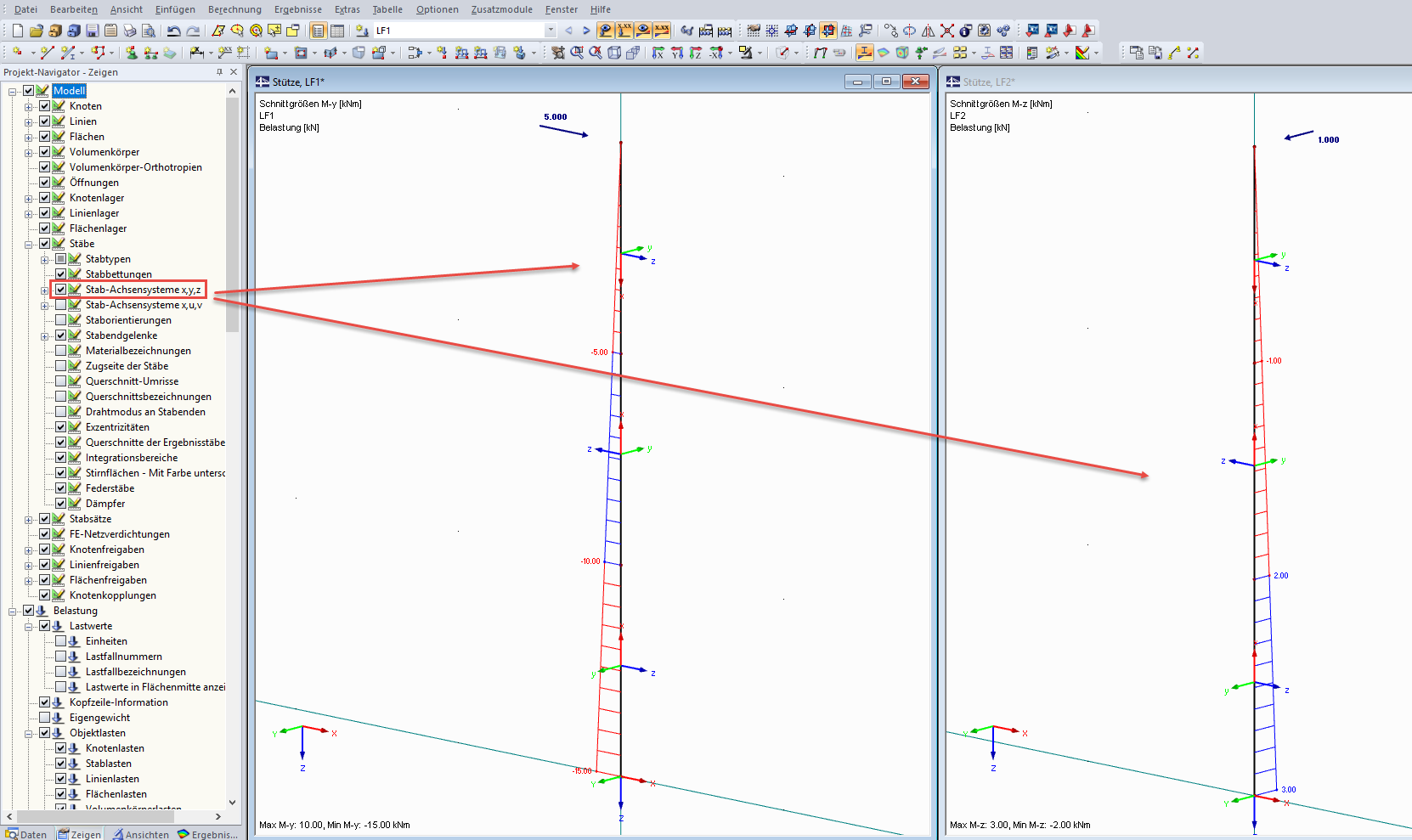Open the Datei menu
This screenshot has height=840, width=1412.
point(25,9)
